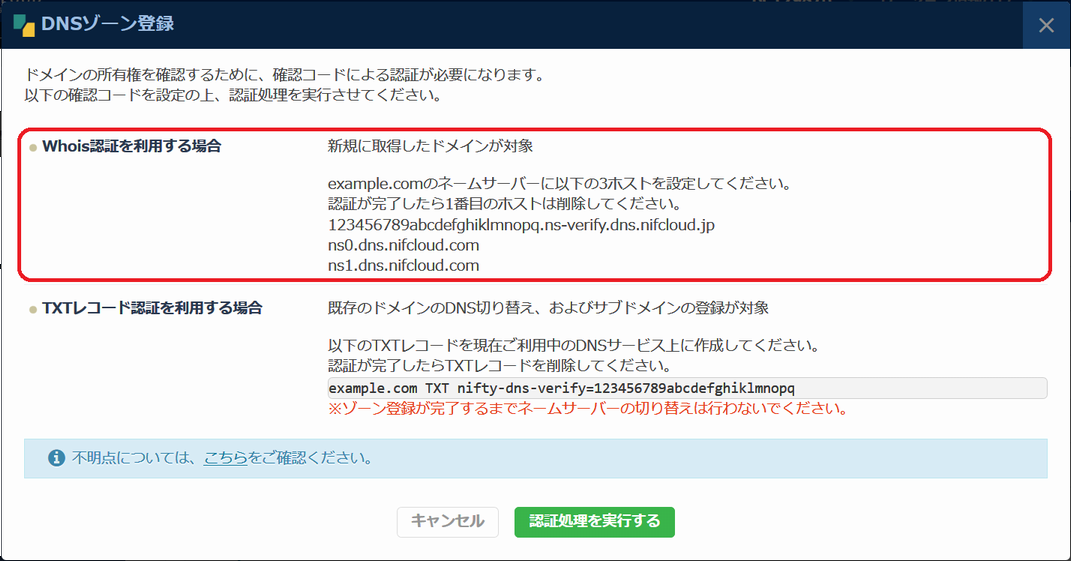Click the ドメインの所有権を確認するために intro line

pos(286,74)
